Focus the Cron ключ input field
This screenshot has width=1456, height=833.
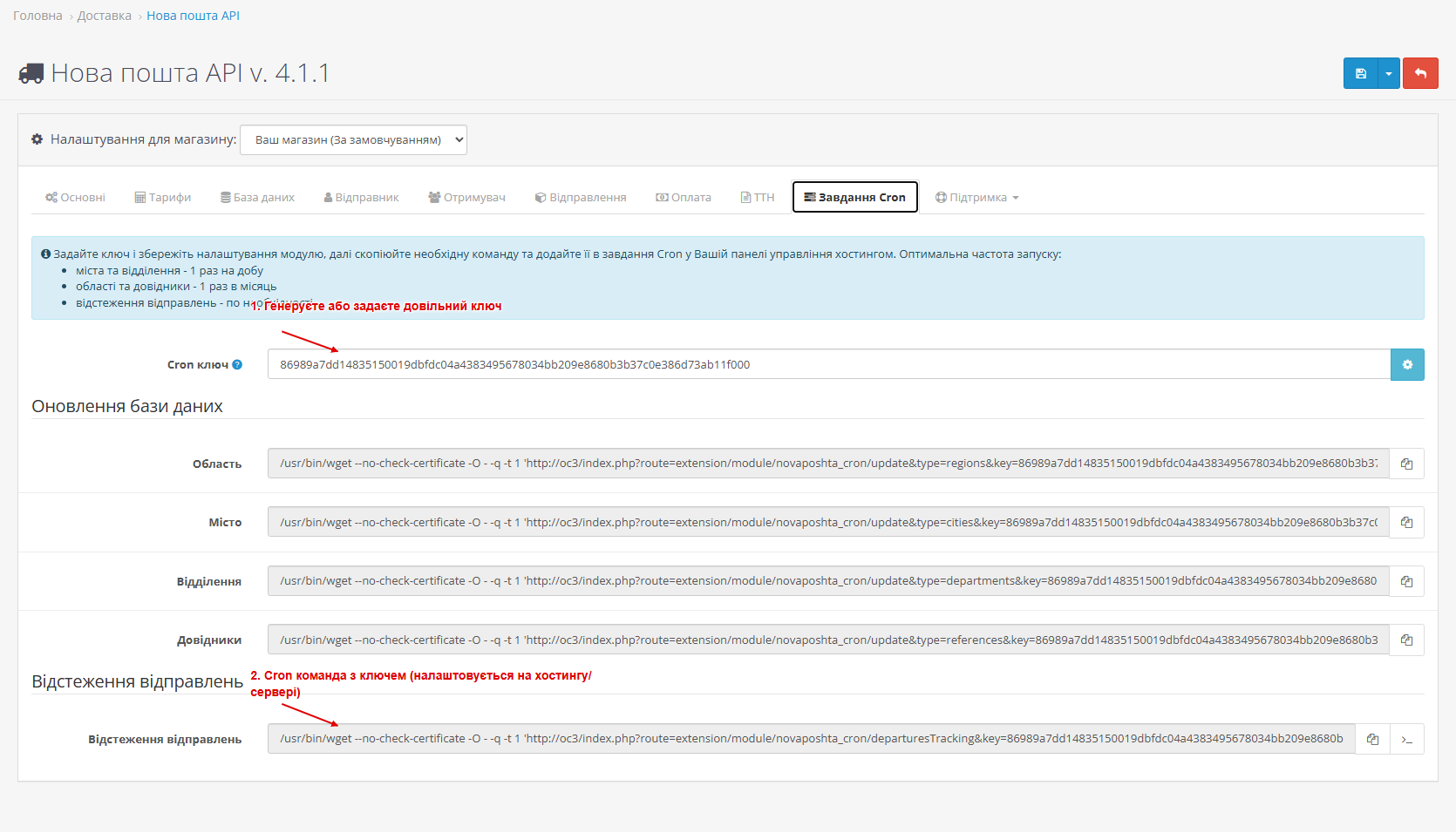[828, 364]
